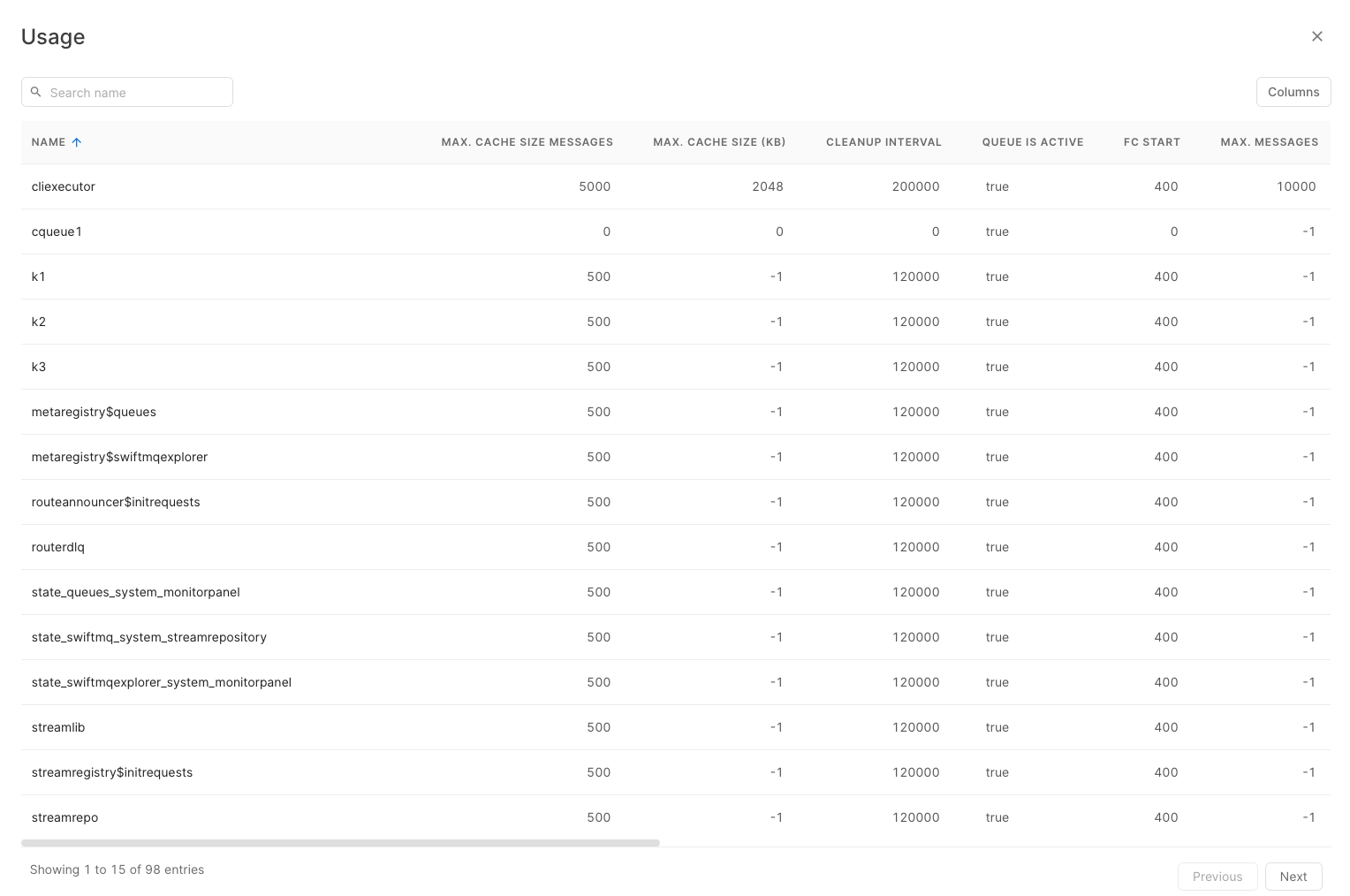Sort table by Cleanup Interval header

click(x=884, y=142)
